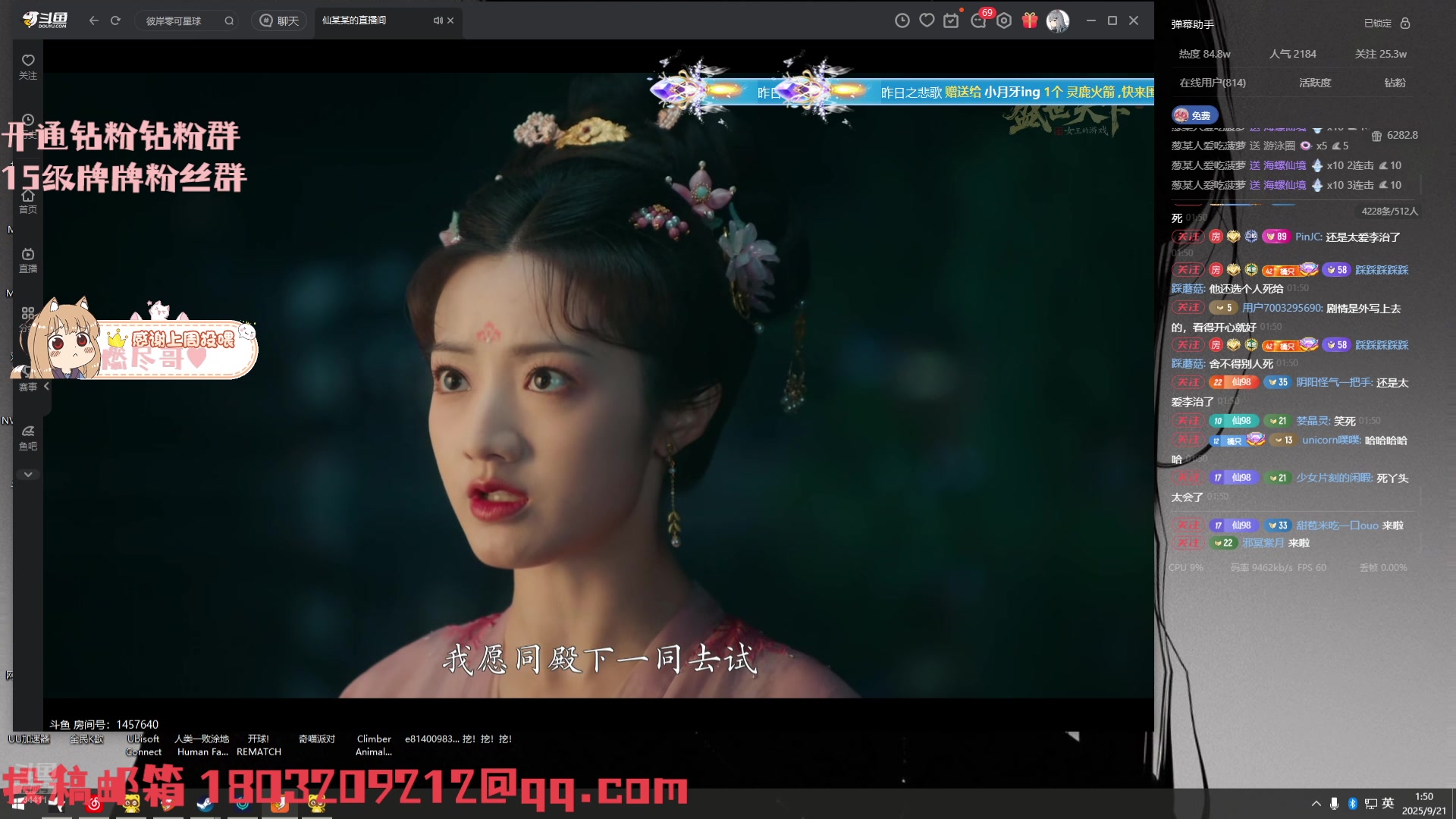Open Steam from the taskbar
The width and height of the screenshot is (1456, 819).
click(x=205, y=804)
